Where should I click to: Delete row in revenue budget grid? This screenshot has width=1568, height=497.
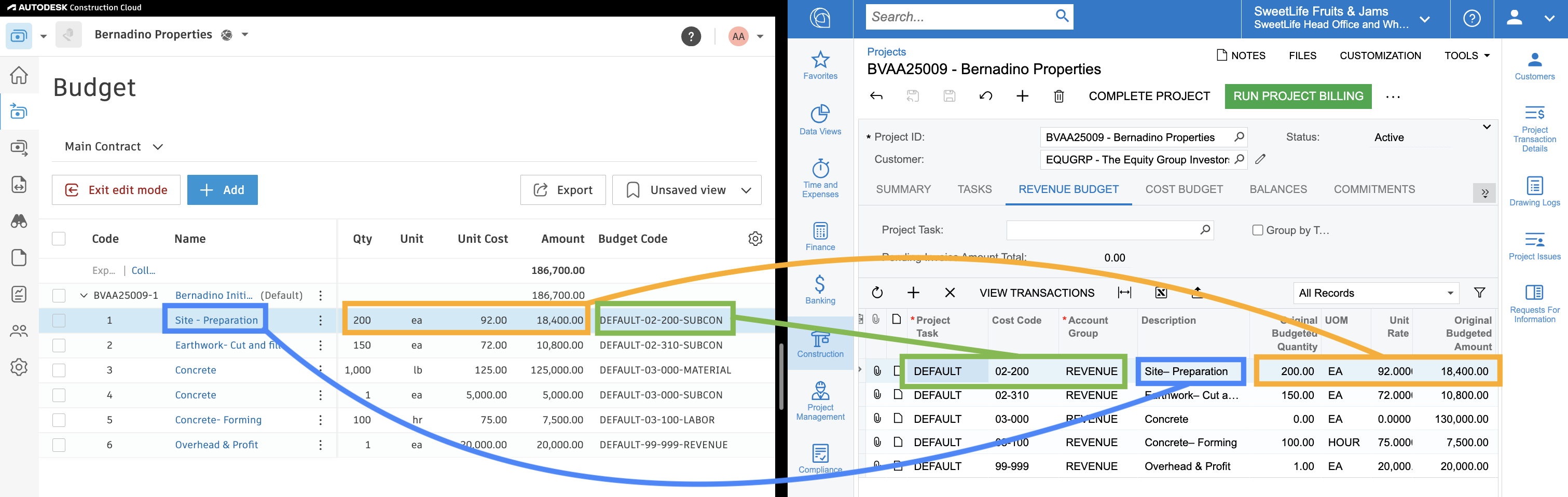950,293
